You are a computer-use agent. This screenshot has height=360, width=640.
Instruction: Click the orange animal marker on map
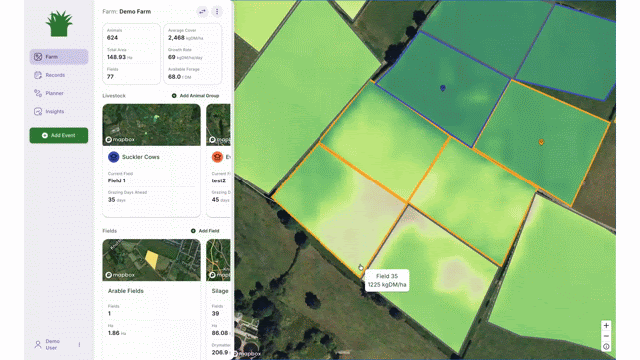point(541,142)
